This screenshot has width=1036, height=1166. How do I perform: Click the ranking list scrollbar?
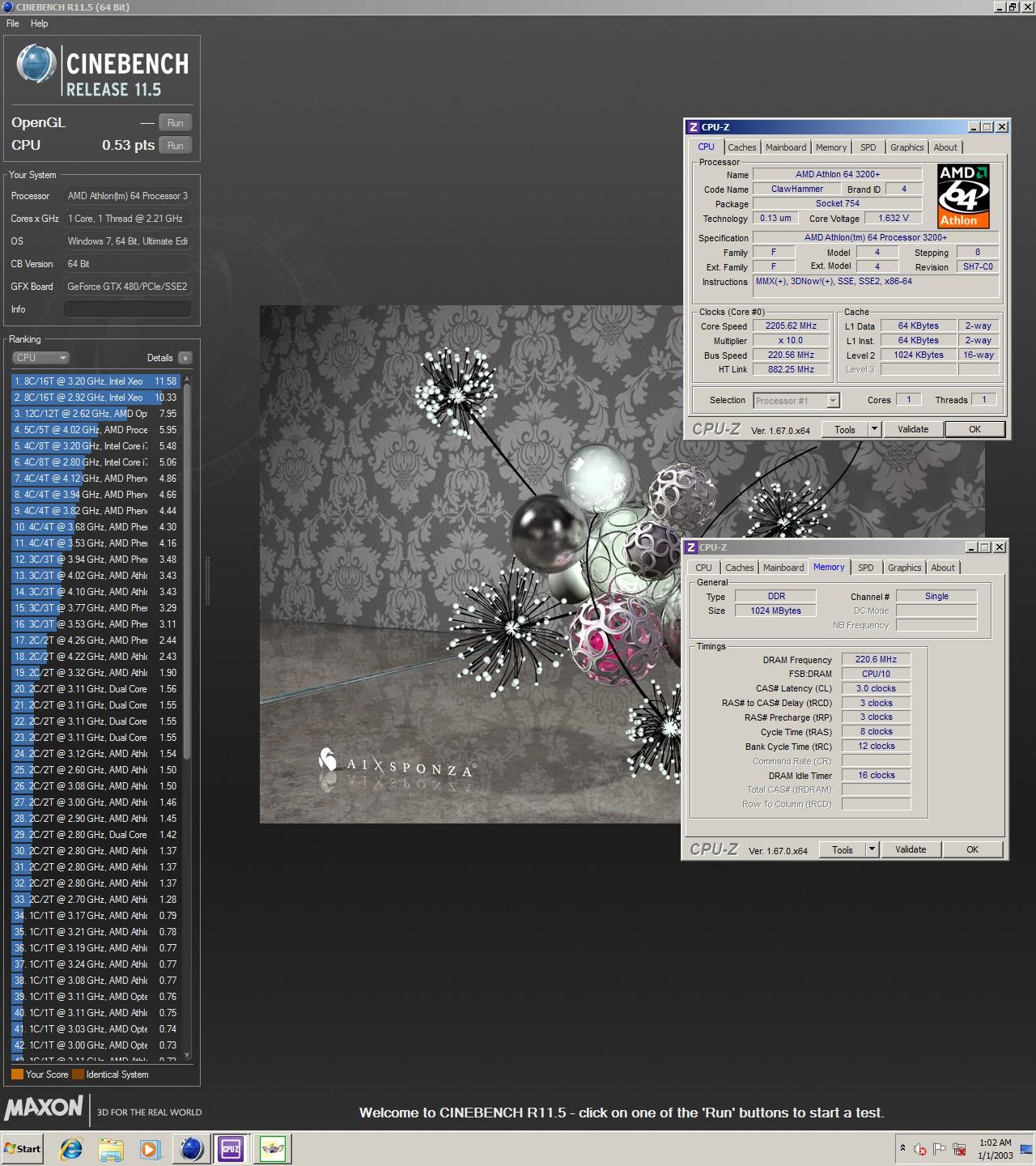click(x=188, y=571)
